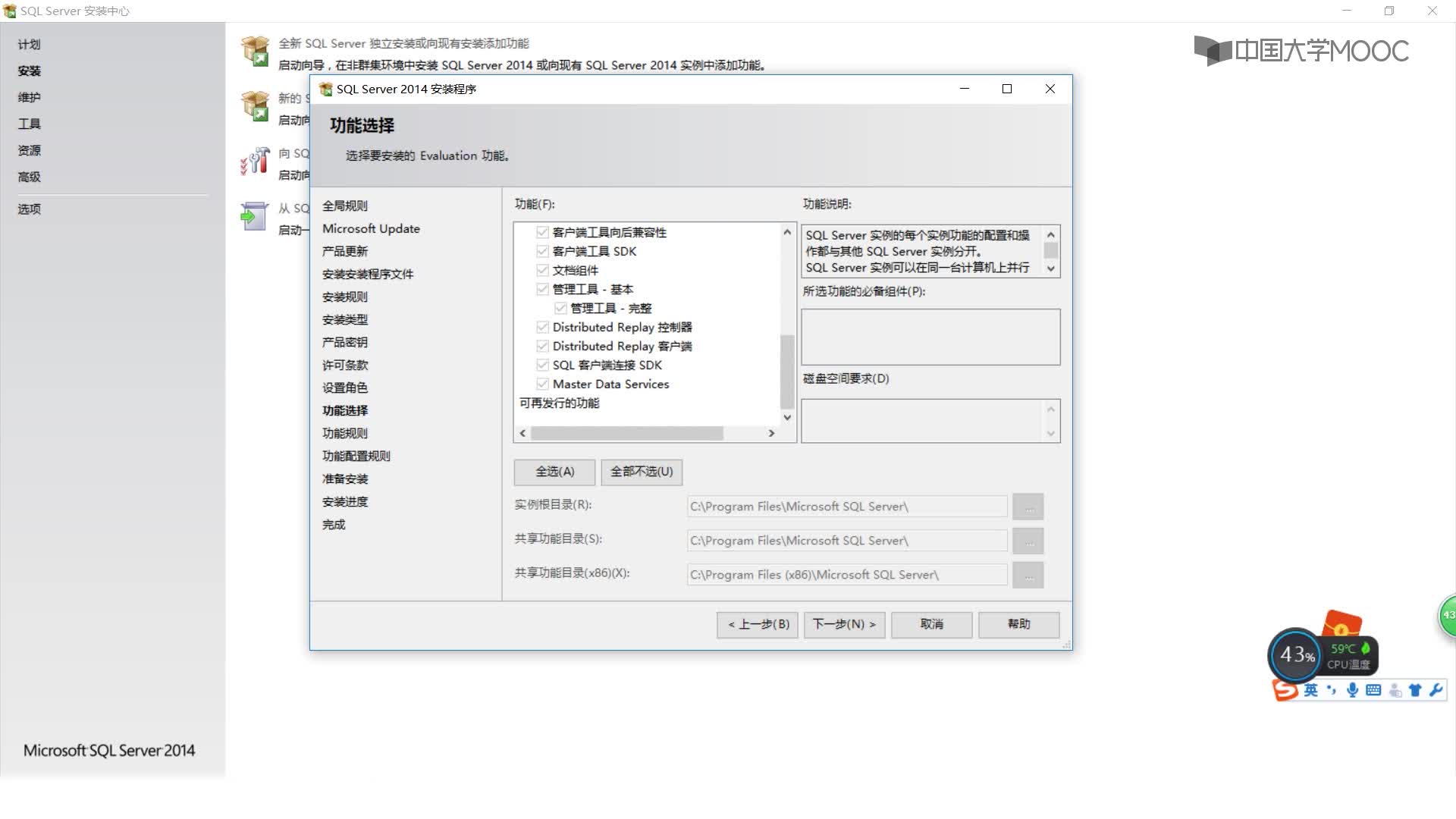The height and width of the screenshot is (819, 1456).
Task: Click the 全部不选(U) deselect all button
Action: pyautogui.click(x=642, y=472)
